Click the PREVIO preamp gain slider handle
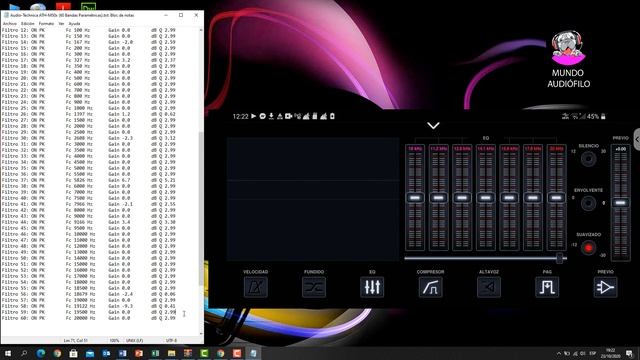The width and height of the screenshot is (640, 360). click(620, 202)
